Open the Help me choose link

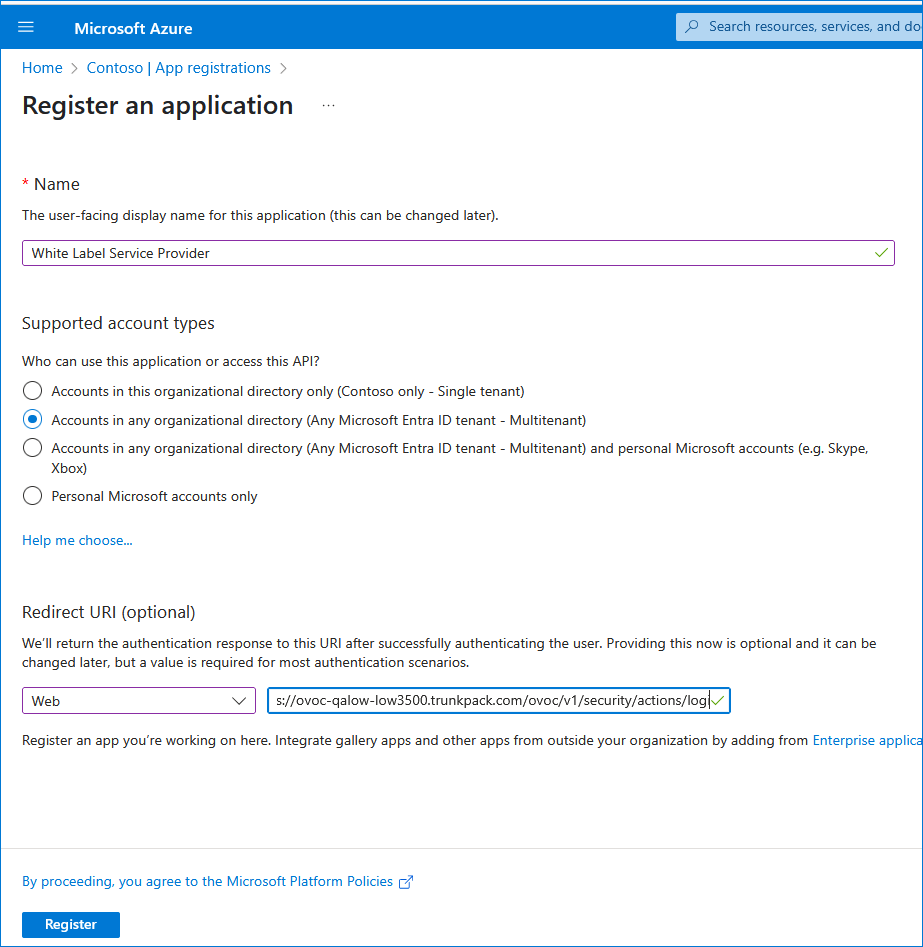pyautogui.click(x=77, y=540)
